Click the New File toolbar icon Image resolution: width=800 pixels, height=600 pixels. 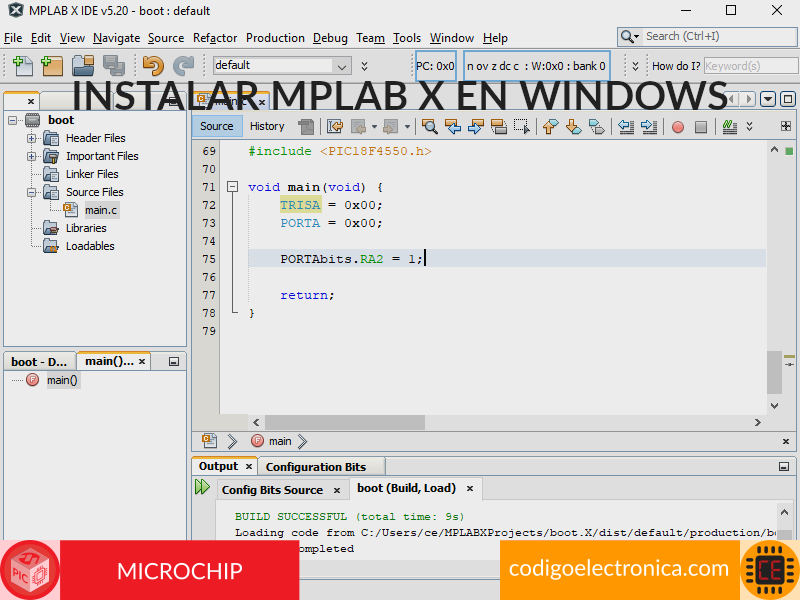(22, 66)
